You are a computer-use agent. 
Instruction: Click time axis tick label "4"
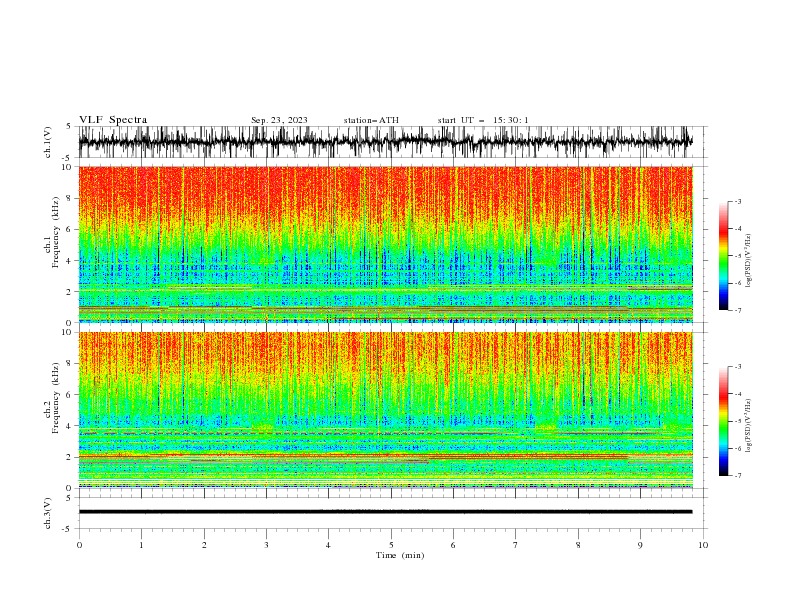point(328,545)
